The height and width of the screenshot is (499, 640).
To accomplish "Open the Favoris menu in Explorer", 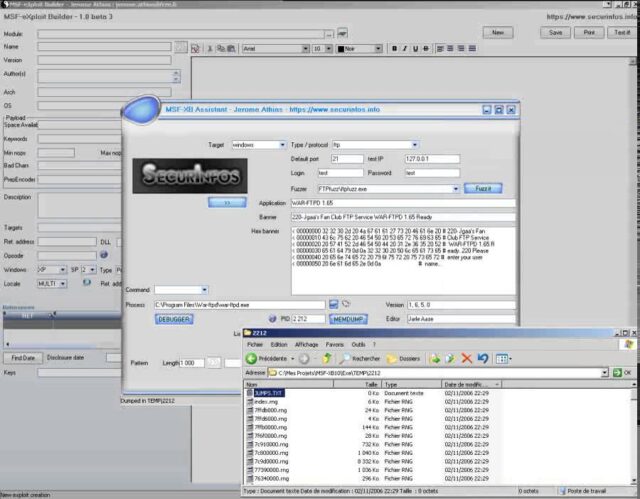I will click(x=335, y=344).
